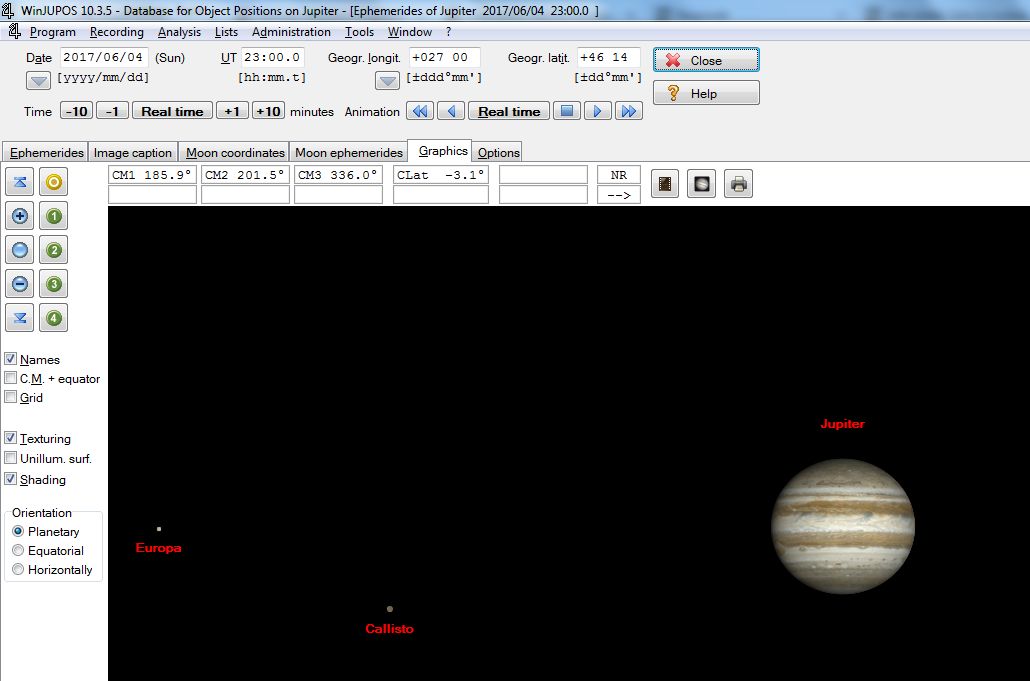The width and height of the screenshot is (1030, 681).
Task: Print the graphic with printer icon
Action: 738,184
